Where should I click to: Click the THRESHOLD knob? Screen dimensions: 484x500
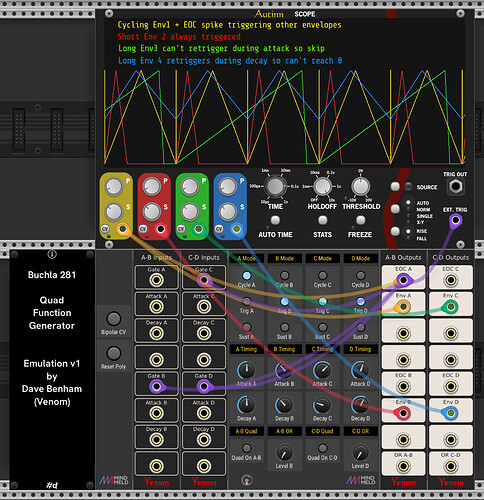(x=361, y=186)
